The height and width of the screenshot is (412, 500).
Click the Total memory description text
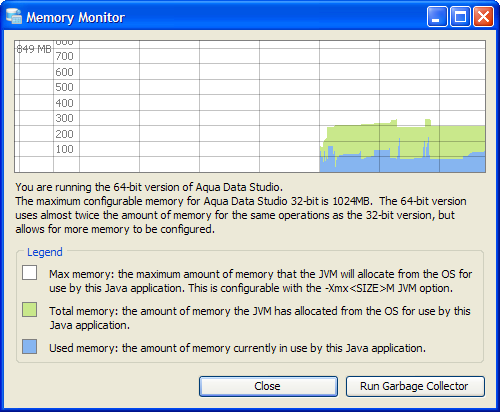coord(260,318)
